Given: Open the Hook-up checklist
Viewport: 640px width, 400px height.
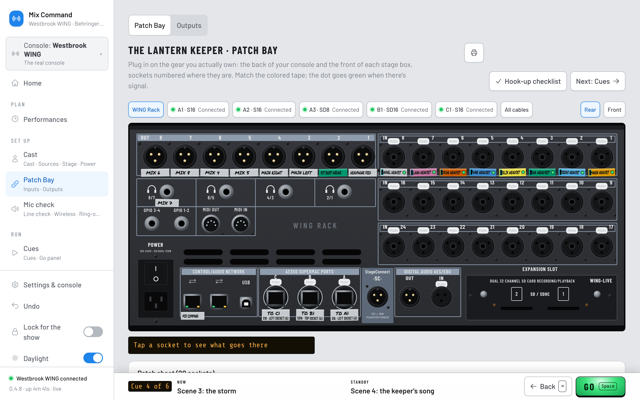Looking at the screenshot, I should [x=528, y=81].
